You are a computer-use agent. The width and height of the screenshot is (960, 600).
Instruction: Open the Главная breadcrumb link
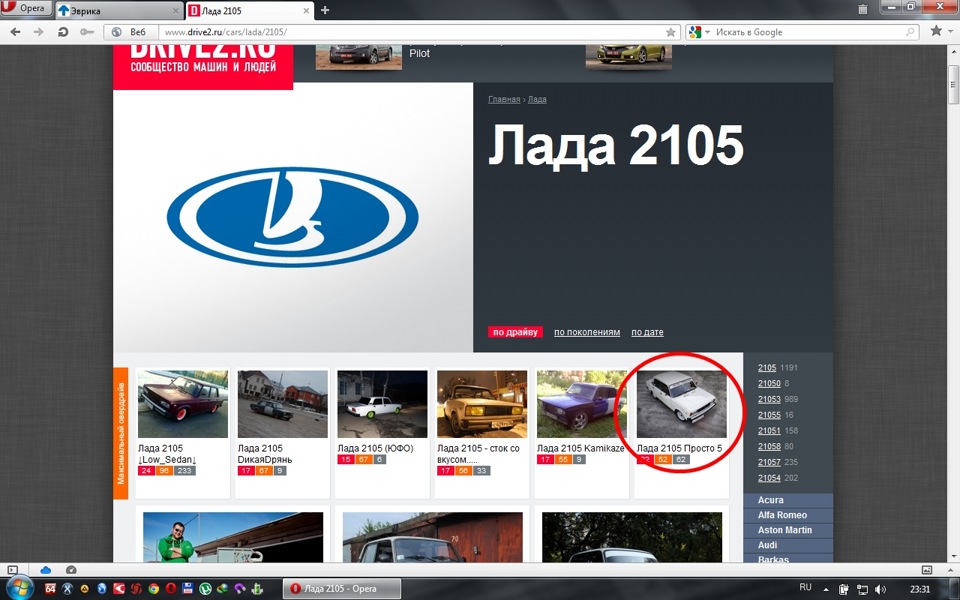(x=504, y=99)
